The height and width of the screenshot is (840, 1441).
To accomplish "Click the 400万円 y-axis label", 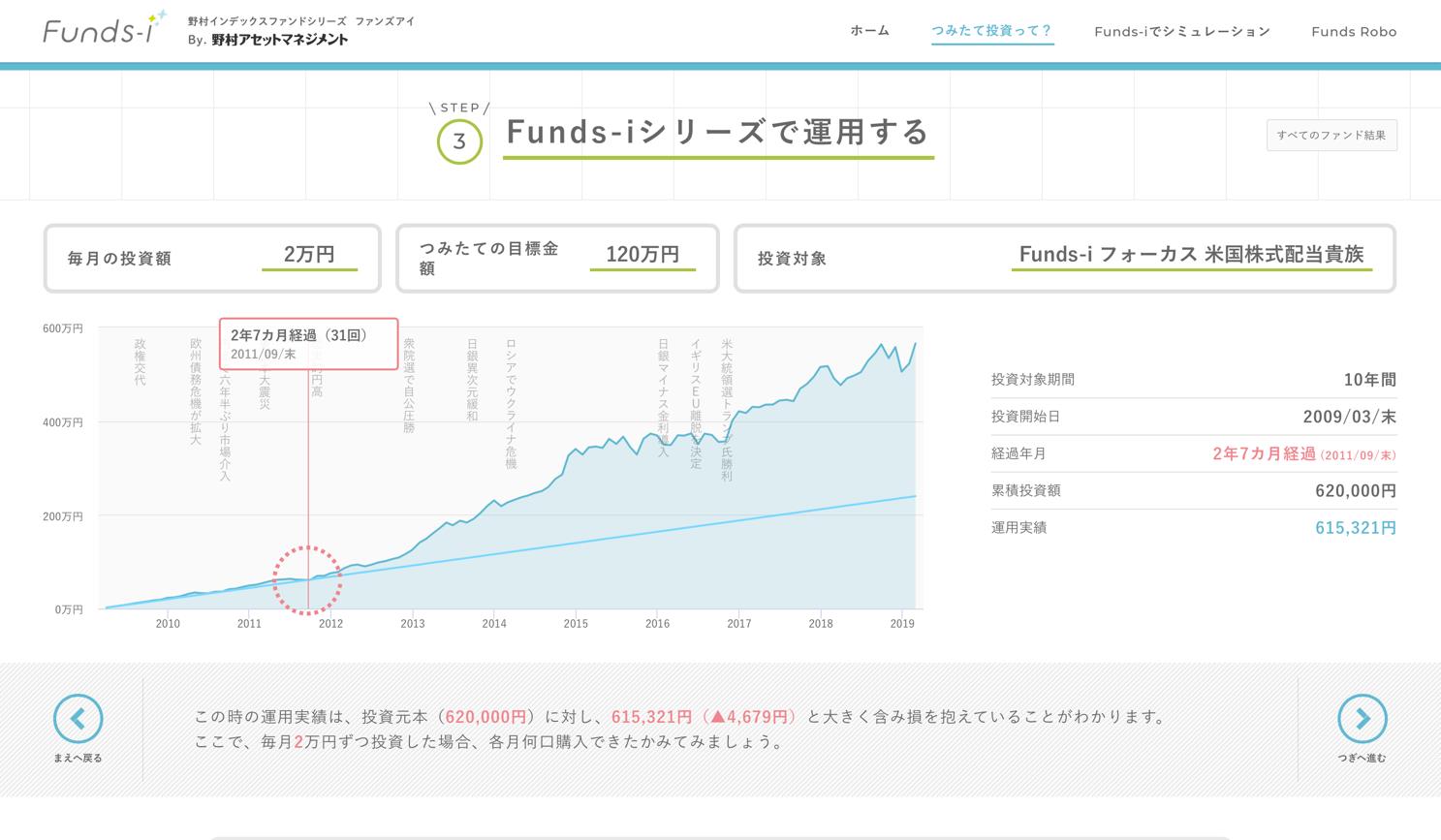I will click(x=63, y=422).
